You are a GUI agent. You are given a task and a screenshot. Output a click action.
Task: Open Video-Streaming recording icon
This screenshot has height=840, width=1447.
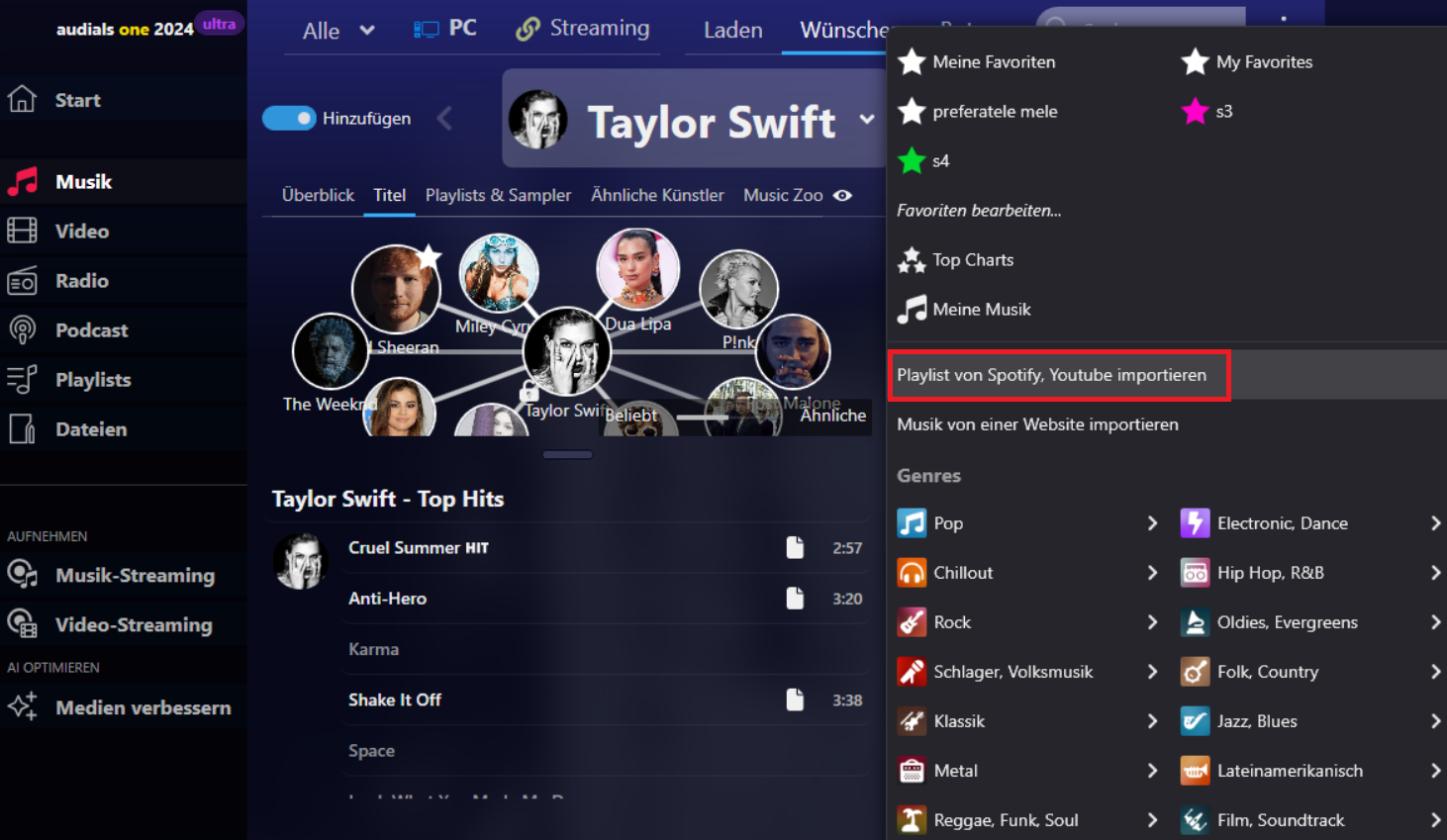tap(22, 624)
